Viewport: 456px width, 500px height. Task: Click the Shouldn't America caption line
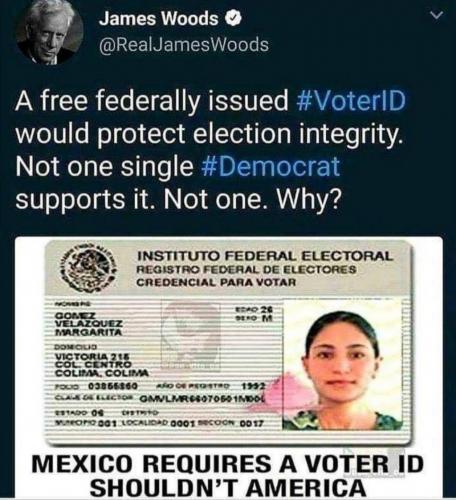click(228, 487)
